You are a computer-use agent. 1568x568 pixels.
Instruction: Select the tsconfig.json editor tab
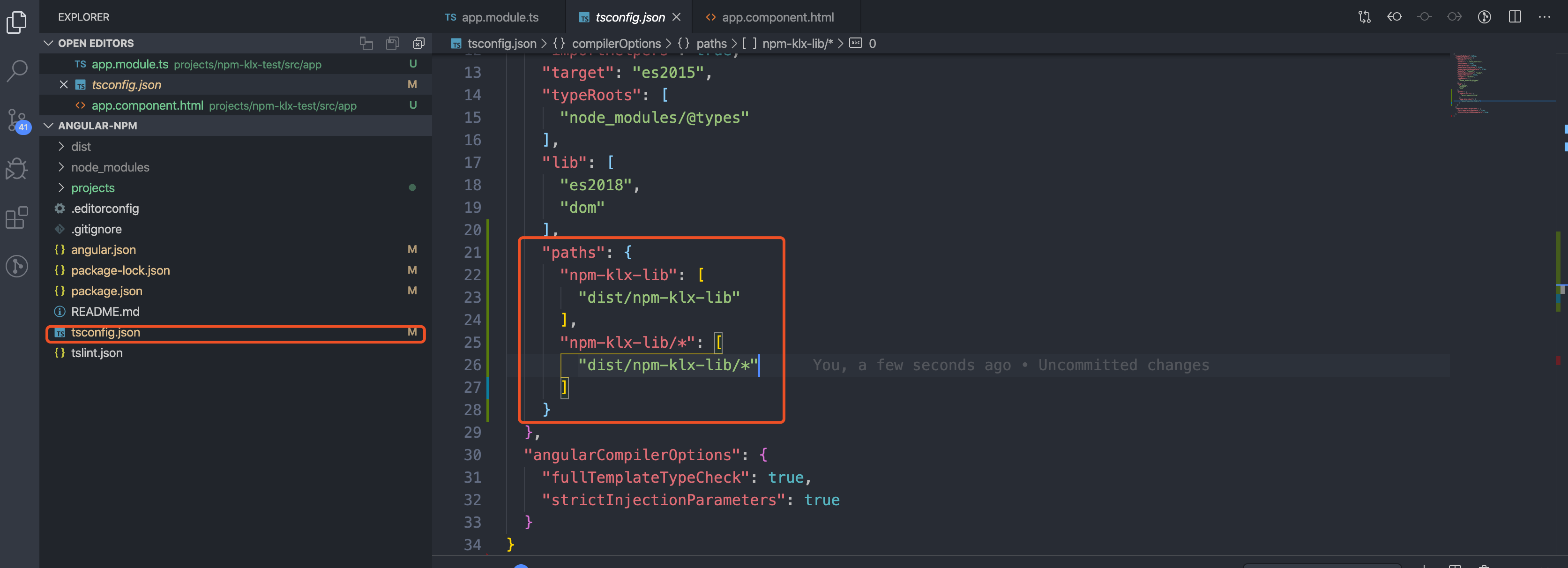(629, 17)
